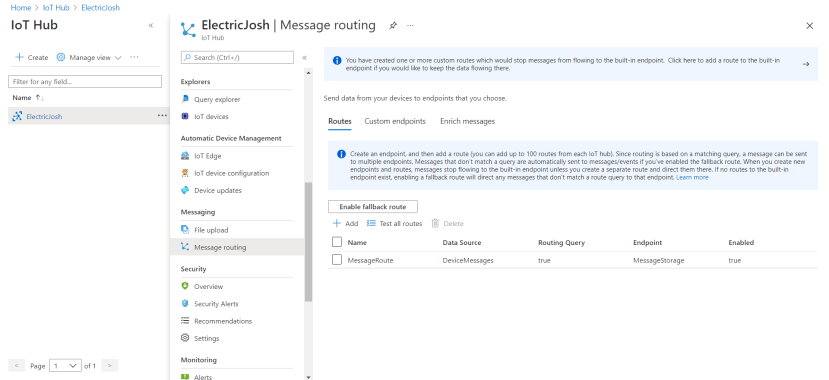Click the Security Overview shield icon
Image resolution: width=829 pixels, height=380 pixels.
click(185, 286)
